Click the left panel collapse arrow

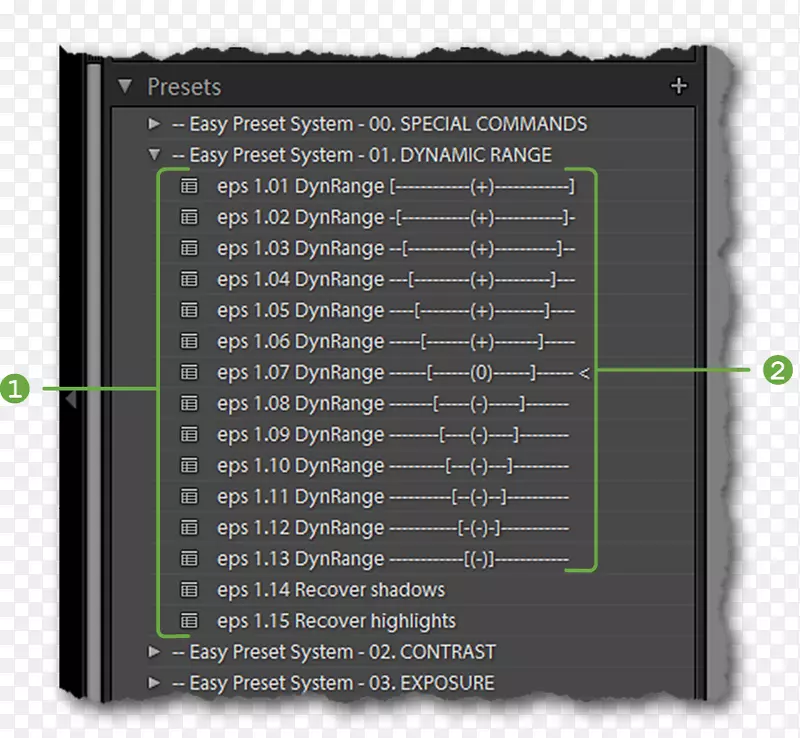tap(71, 399)
